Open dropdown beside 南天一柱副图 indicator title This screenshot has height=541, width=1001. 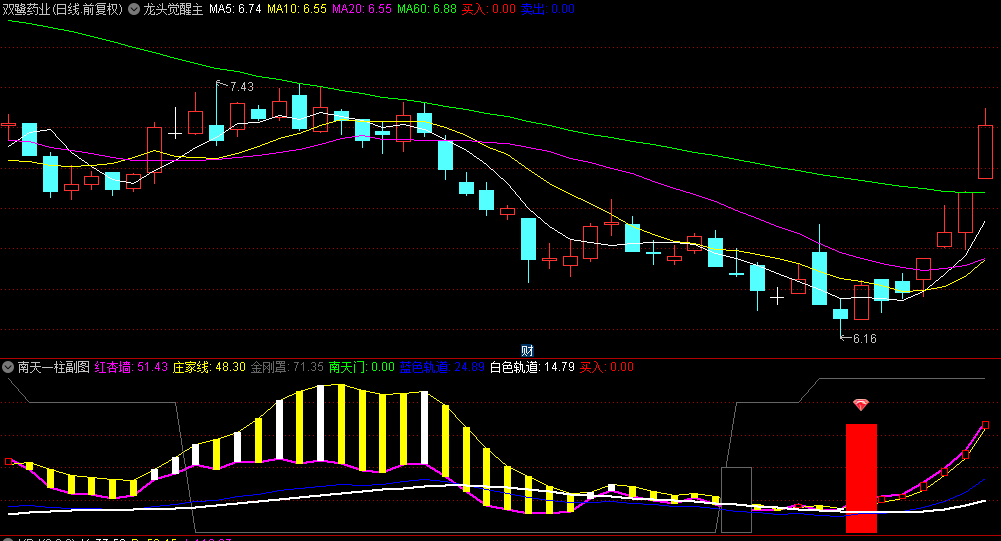pos(8,367)
